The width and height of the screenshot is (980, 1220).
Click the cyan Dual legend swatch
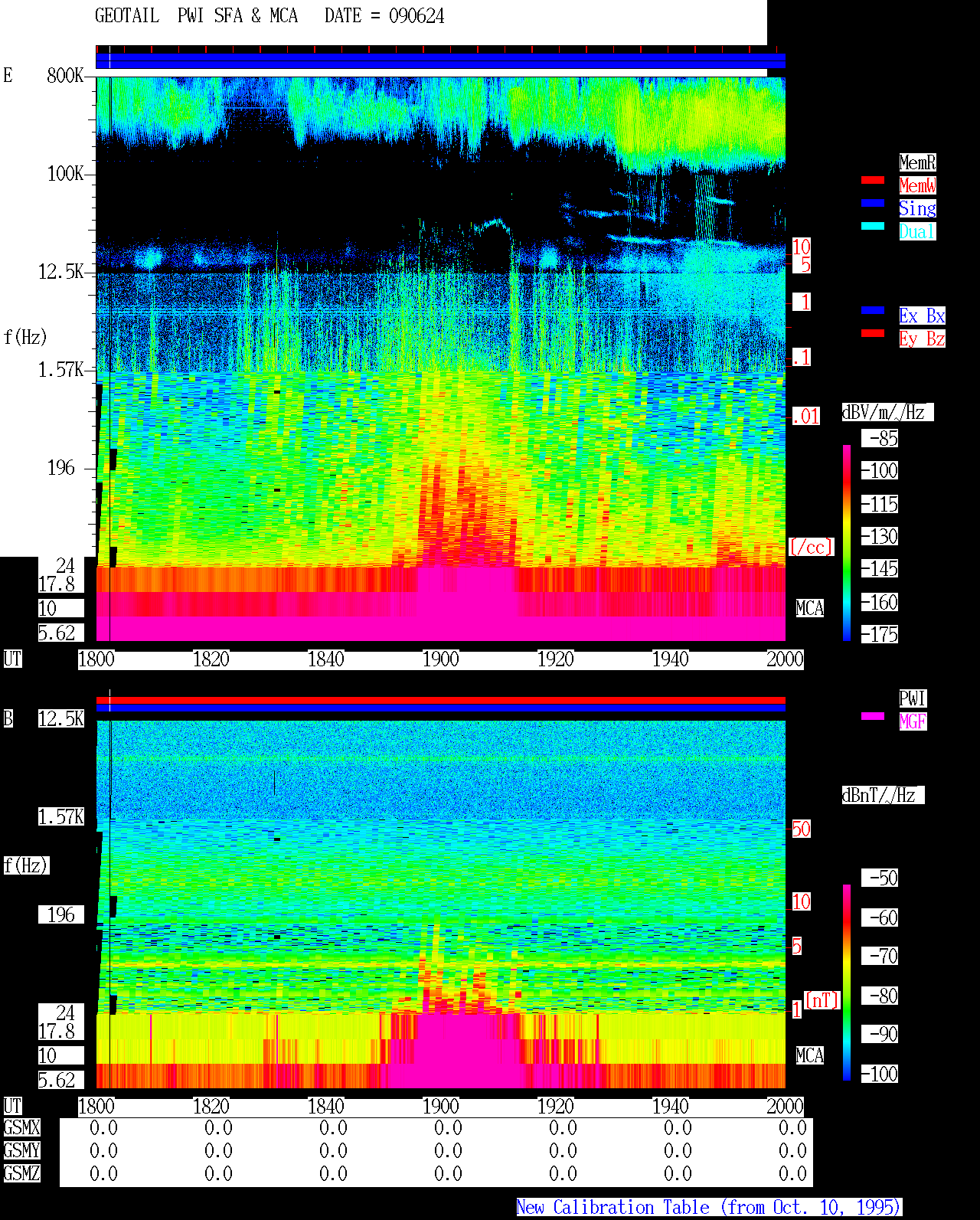coord(873,226)
